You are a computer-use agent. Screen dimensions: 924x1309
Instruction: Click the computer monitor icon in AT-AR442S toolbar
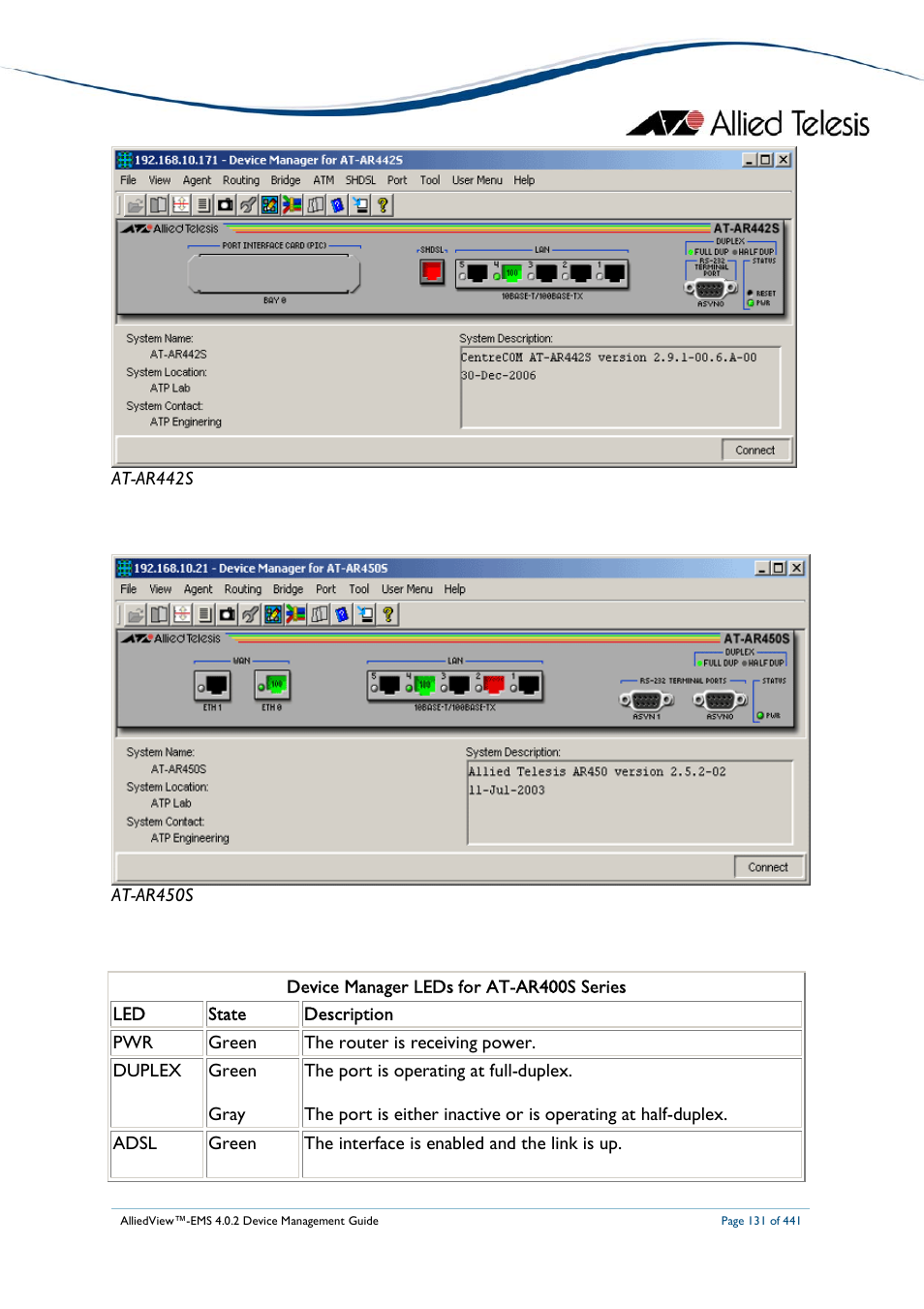click(360, 205)
